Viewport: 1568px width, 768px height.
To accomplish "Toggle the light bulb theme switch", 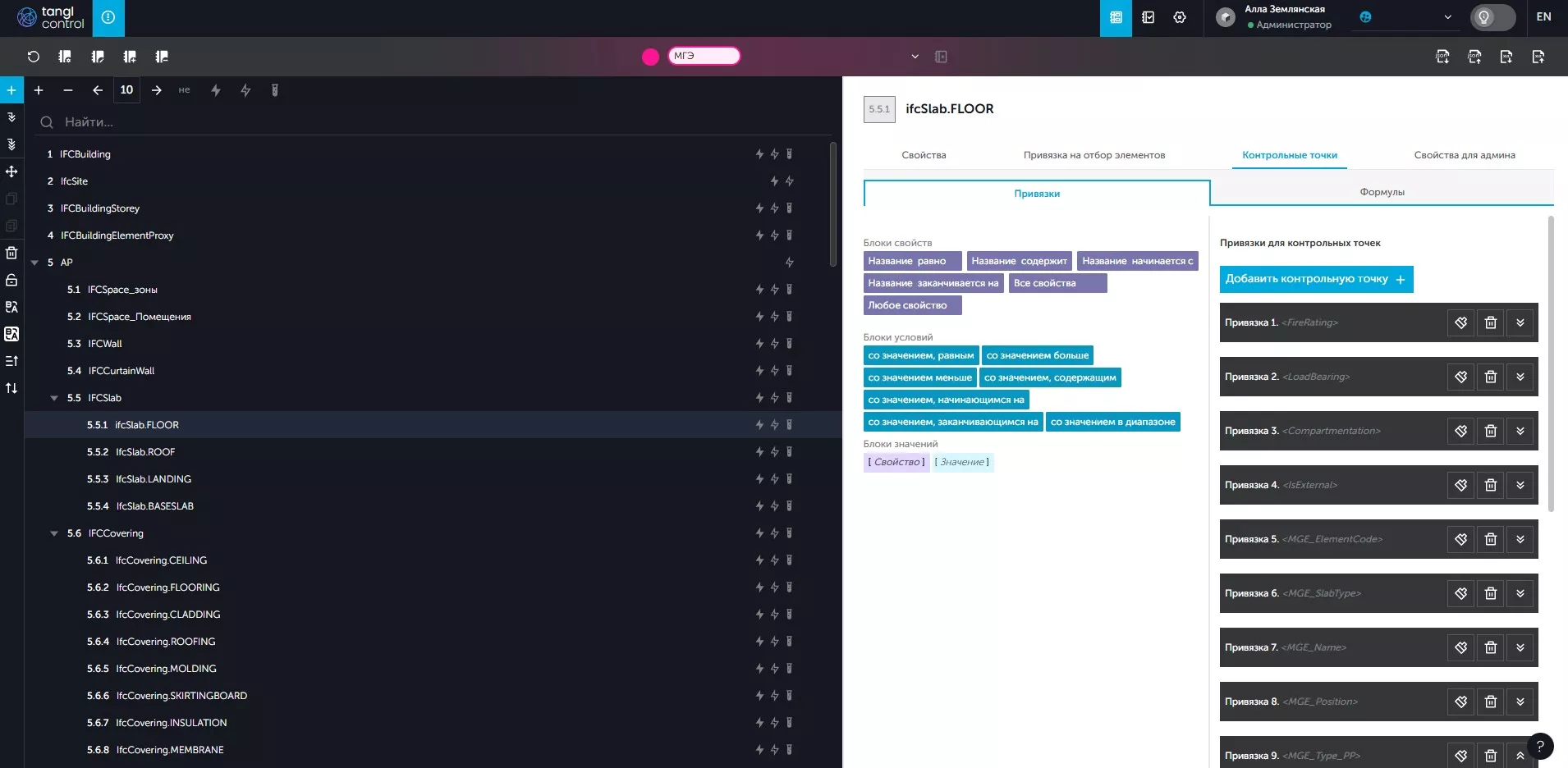I will click(1492, 17).
